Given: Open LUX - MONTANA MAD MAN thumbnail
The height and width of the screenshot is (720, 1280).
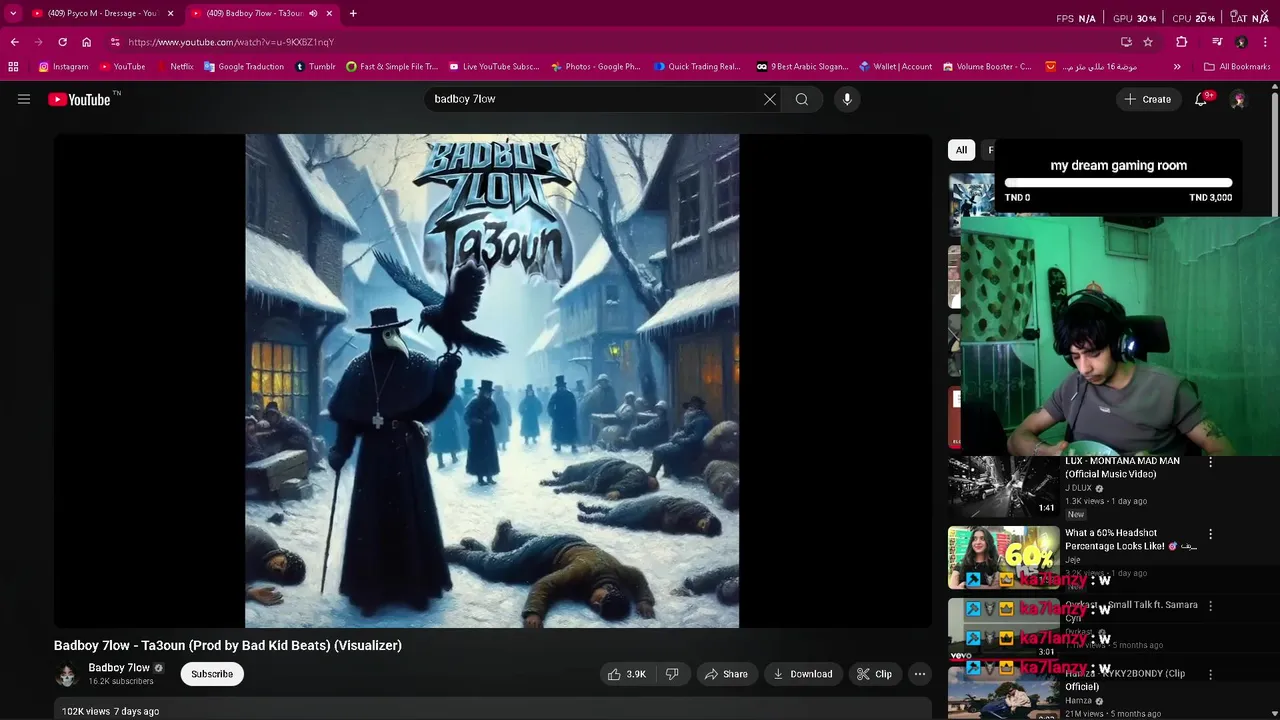Looking at the screenshot, I should (1003, 487).
